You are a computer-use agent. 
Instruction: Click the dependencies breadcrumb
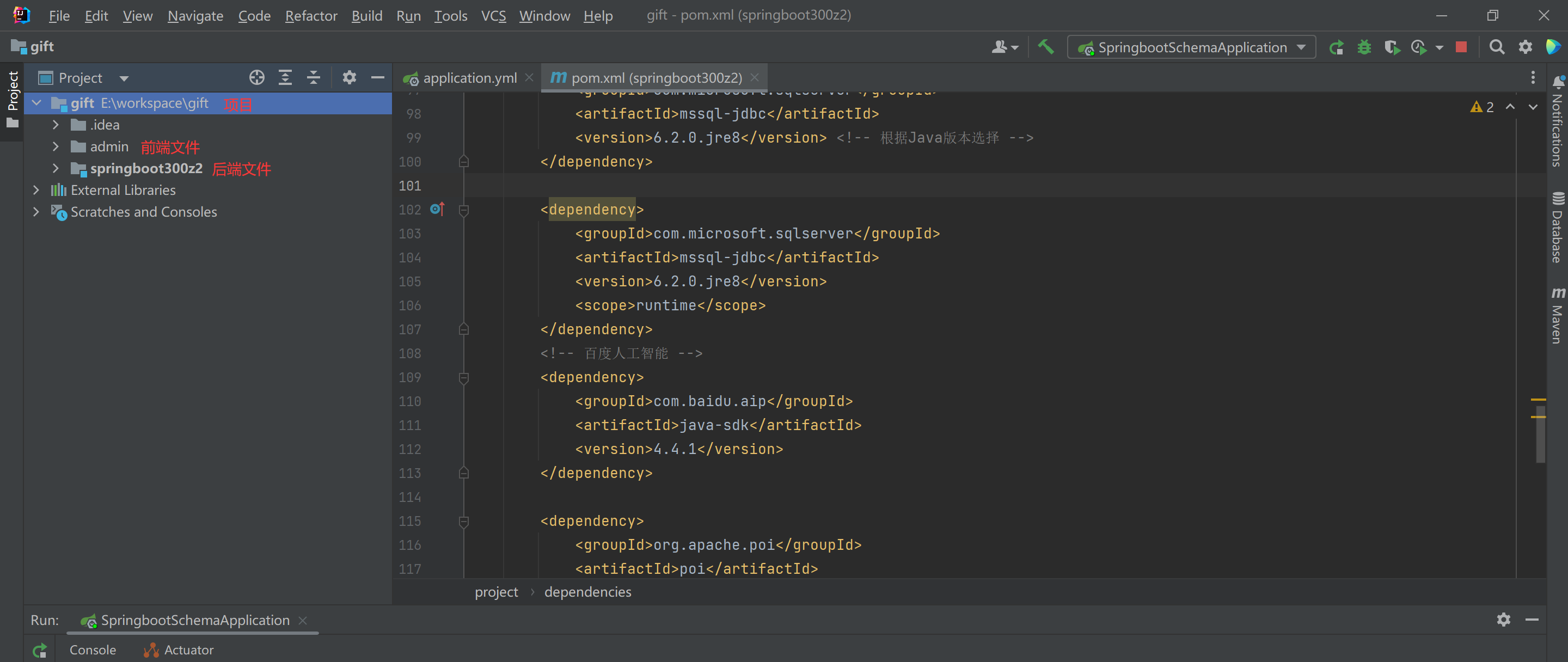point(587,592)
